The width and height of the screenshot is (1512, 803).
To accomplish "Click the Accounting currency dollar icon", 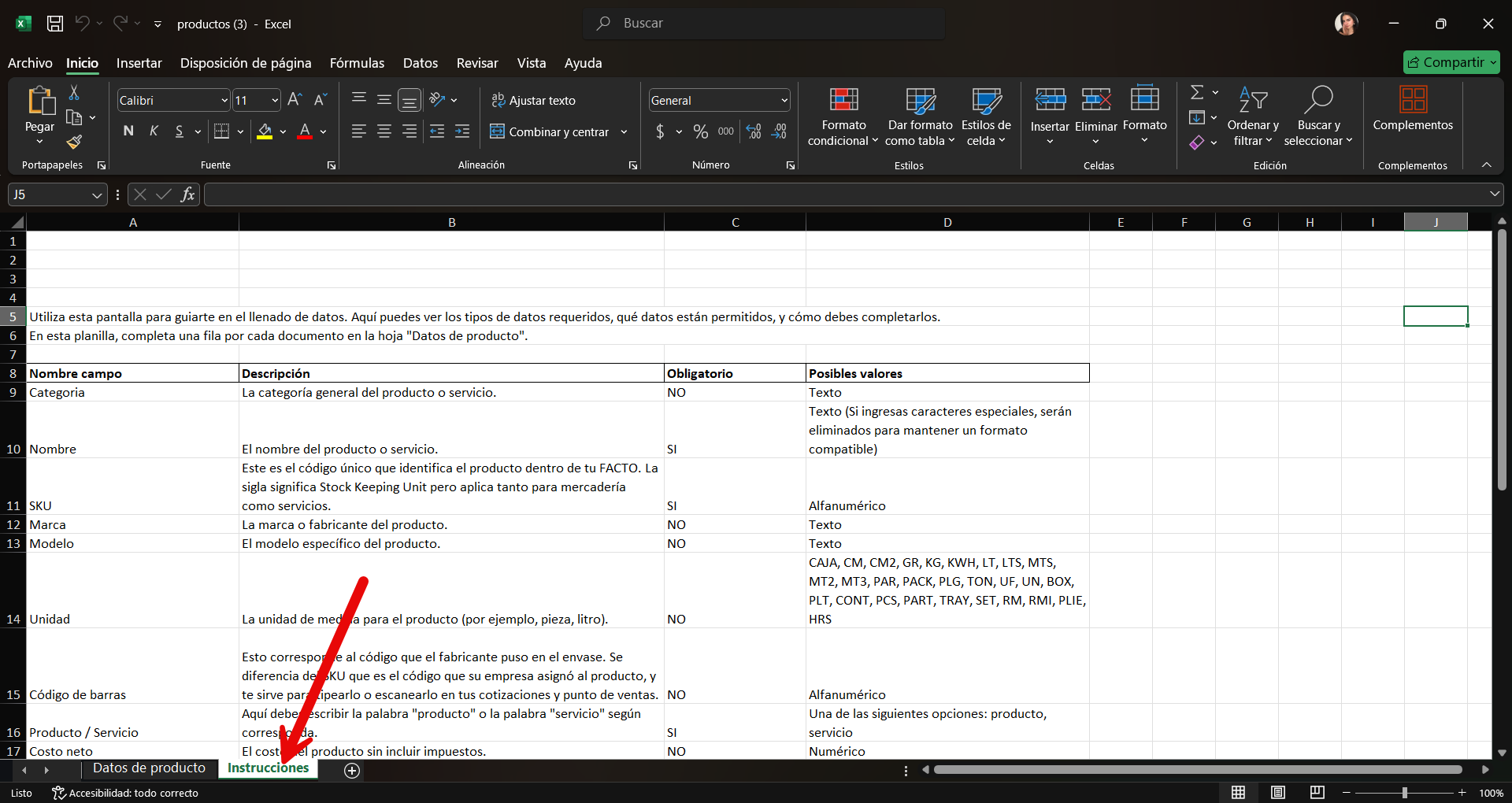I will click(x=660, y=131).
